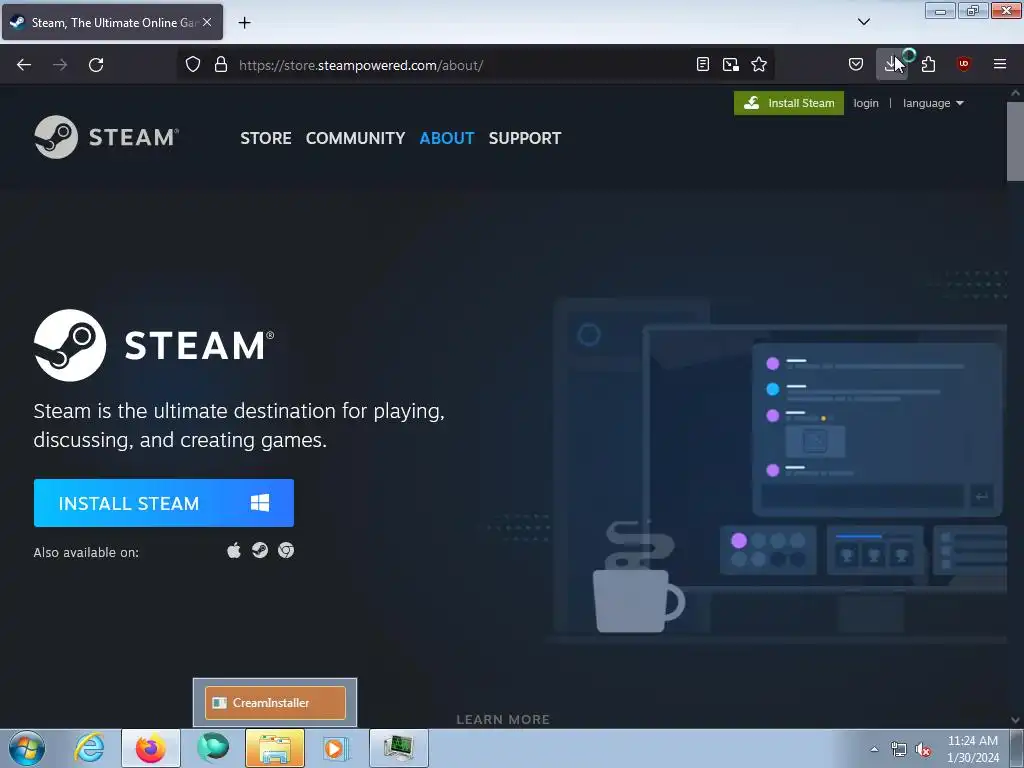Open the tracking protection shield icon
This screenshot has height=768, width=1024.
193,65
